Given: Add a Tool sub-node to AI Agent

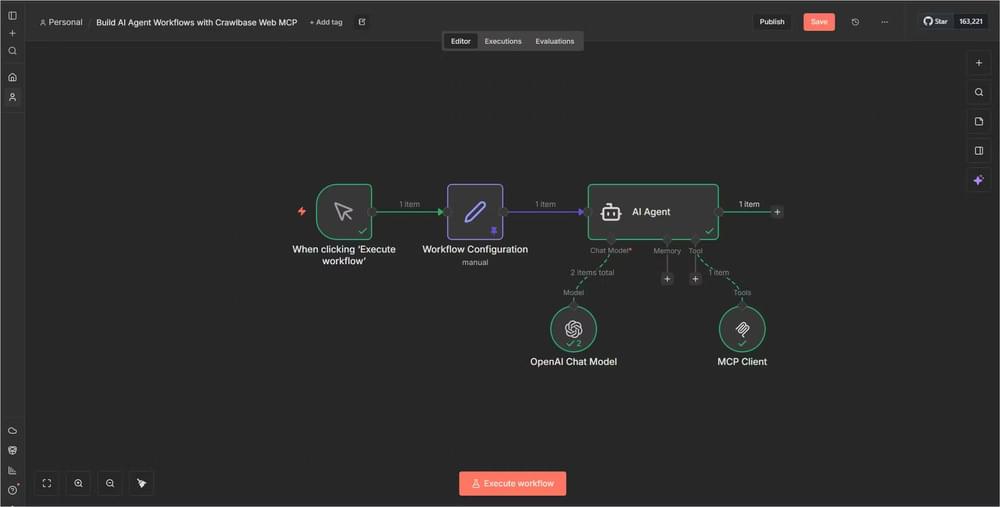Looking at the screenshot, I should pyautogui.click(x=696, y=279).
